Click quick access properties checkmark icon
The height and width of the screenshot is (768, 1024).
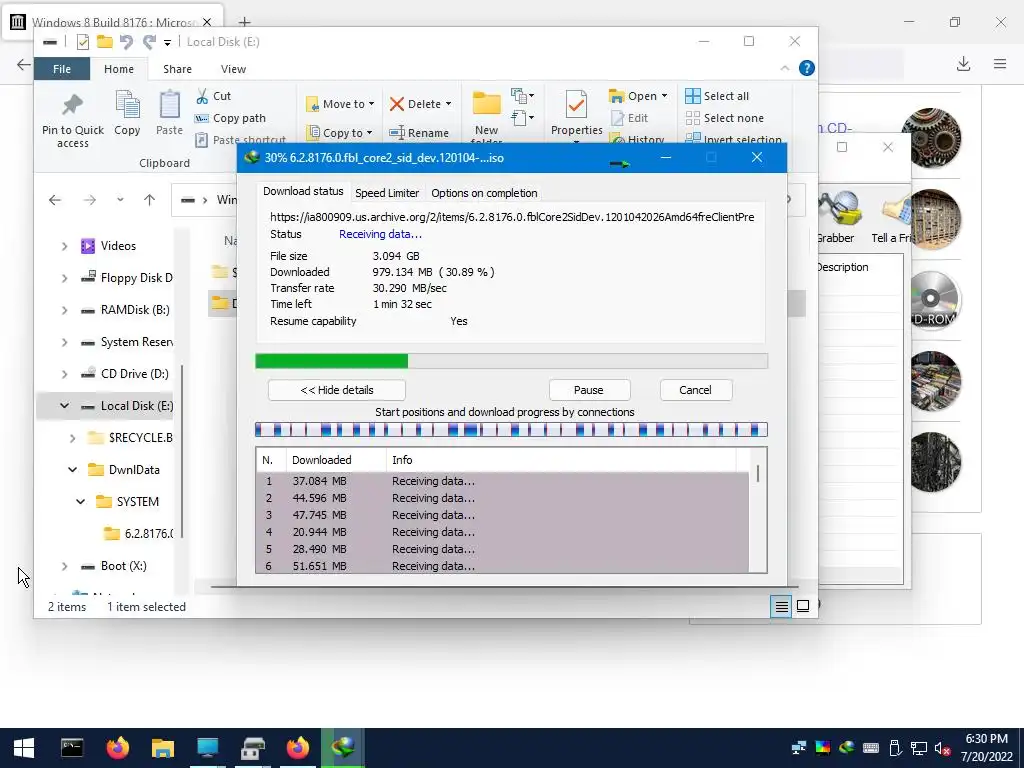coord(82,42)
